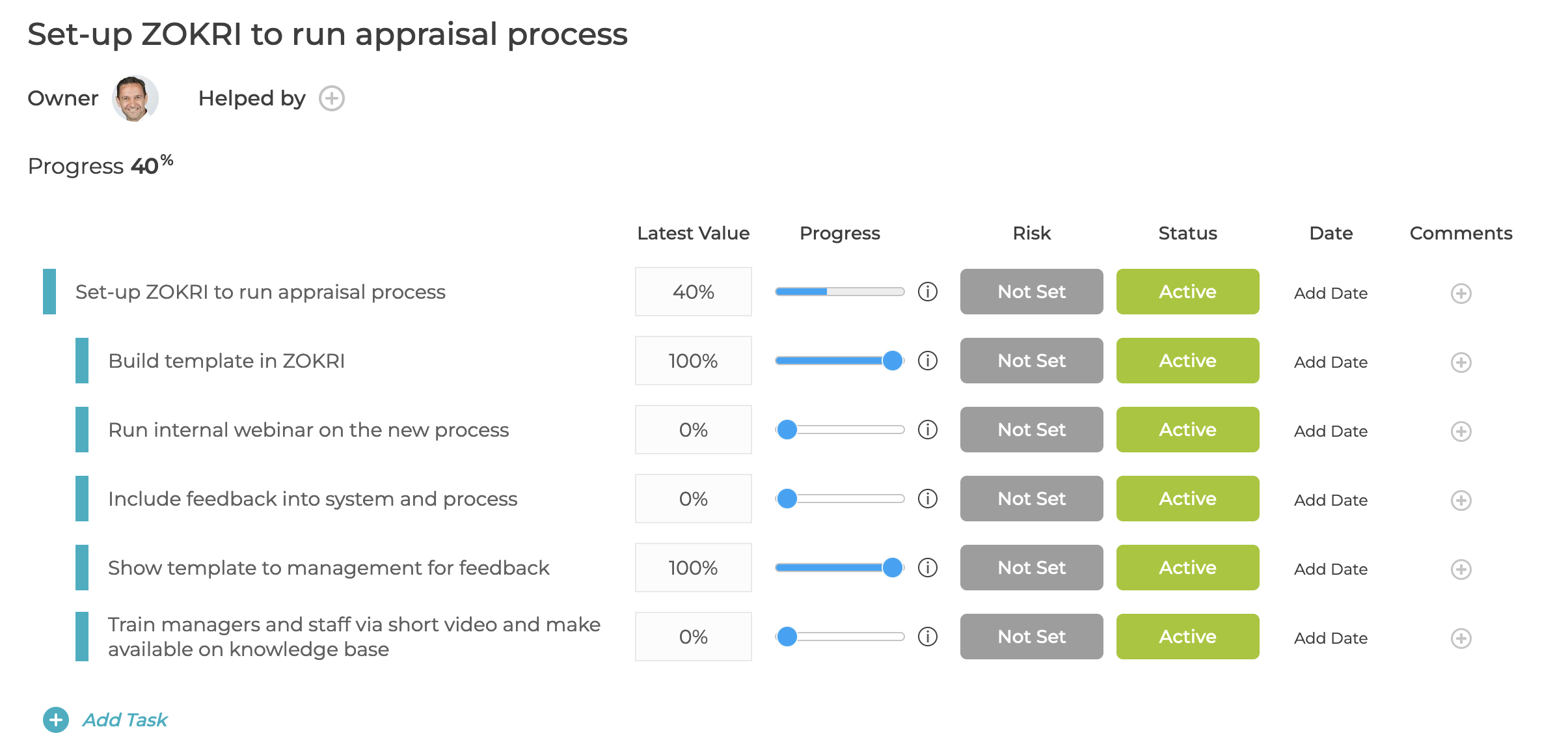Add comment on Include feedback into system row
The height and width of the screenshot is (755, 1568).
pos(1461,501)
